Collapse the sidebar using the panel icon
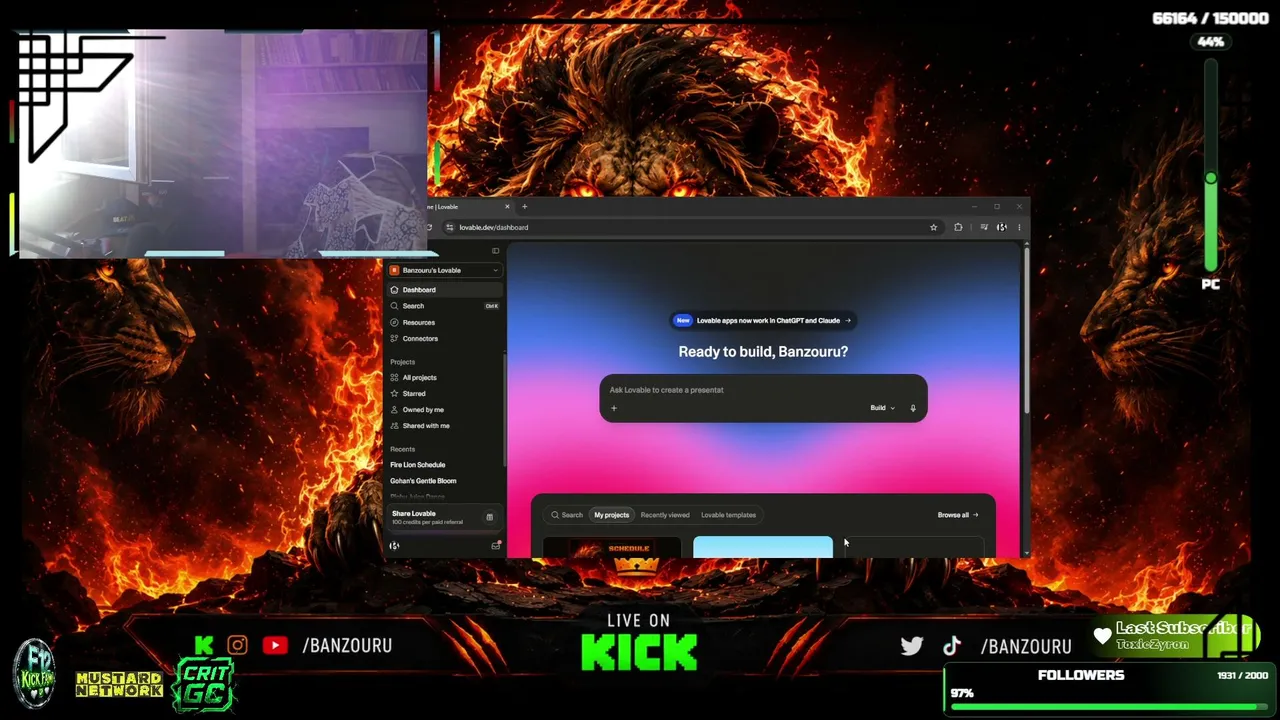Image resolution: width=1280 pixels, height=720 pixels. click(495, 251)
